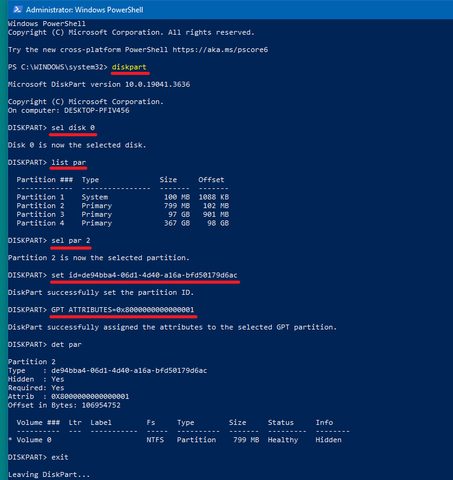Click 'Hidden' under the Info column
The width and height of the screenshot is (453, 480).
tap(328, 440)
